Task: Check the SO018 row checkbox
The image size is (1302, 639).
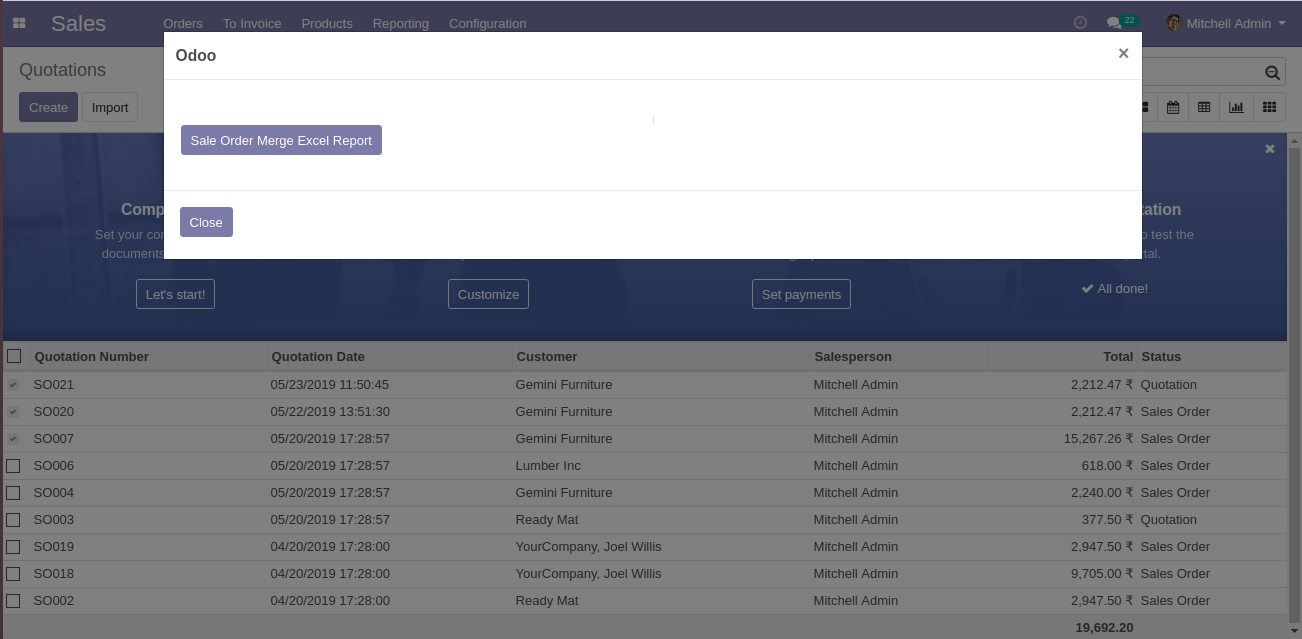Action: click(13, 574)
